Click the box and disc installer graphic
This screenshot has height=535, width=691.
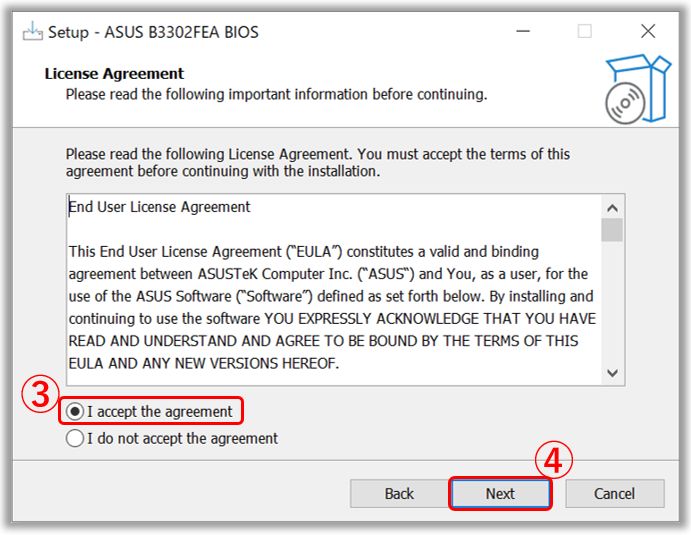click(x=638, y=89)
